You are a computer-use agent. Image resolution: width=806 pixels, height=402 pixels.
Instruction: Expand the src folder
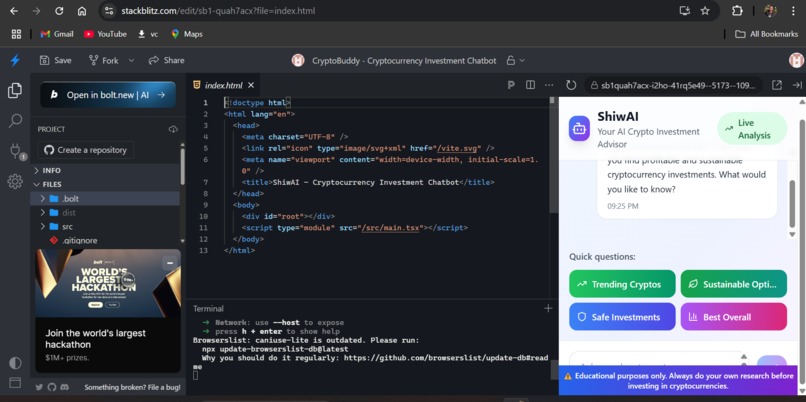(x=105, y=226)
